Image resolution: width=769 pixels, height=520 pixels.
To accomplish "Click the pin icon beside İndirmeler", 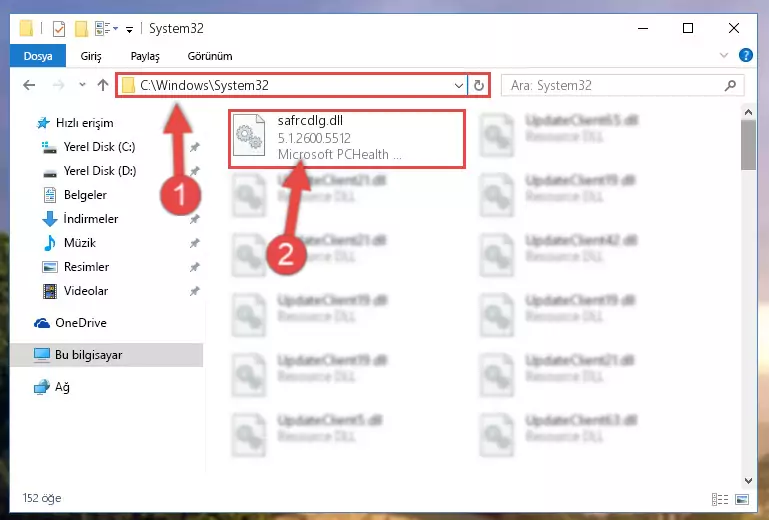I will [x=195, y=219].
